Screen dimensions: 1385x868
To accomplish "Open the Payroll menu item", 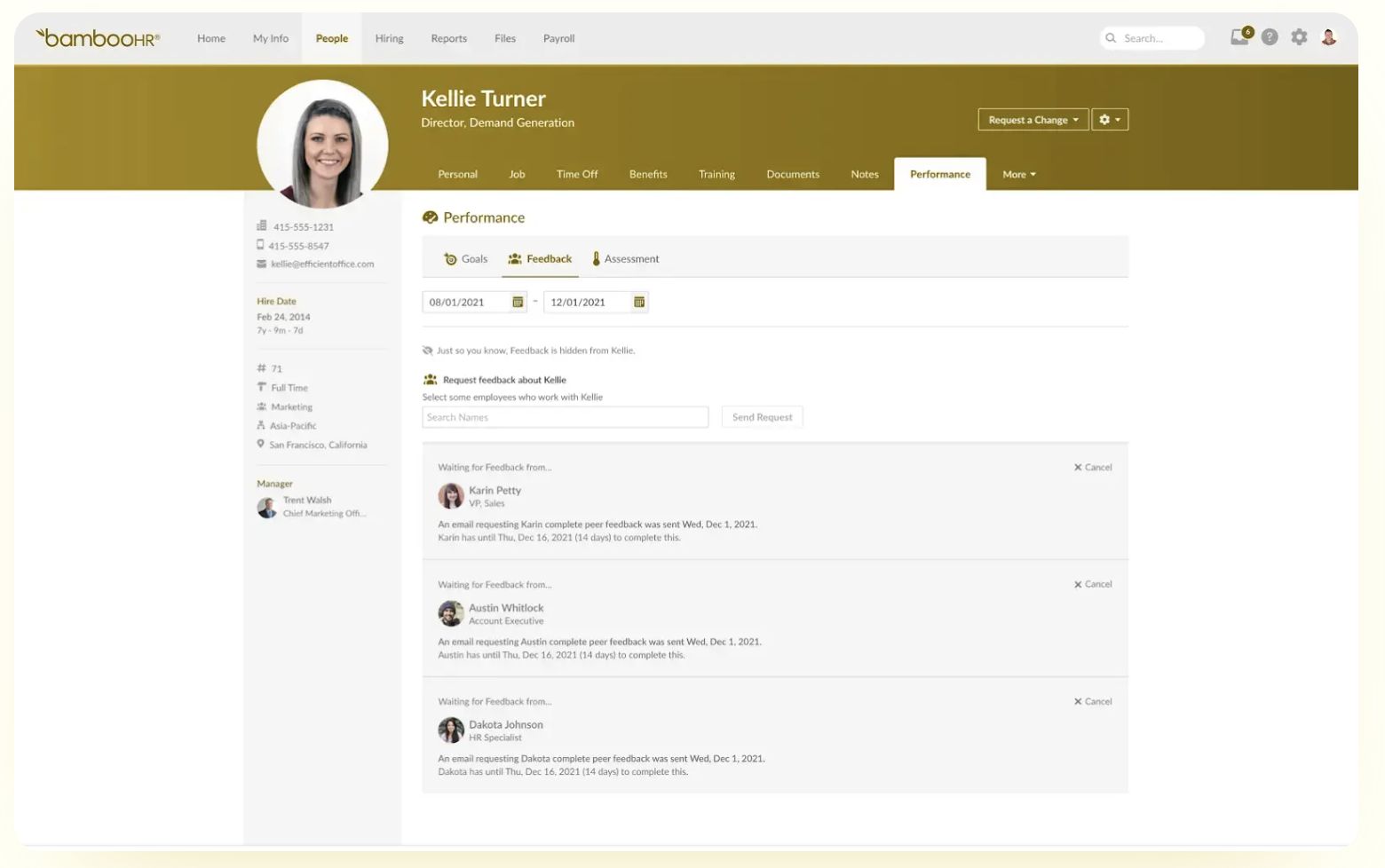I will point(558,38).
